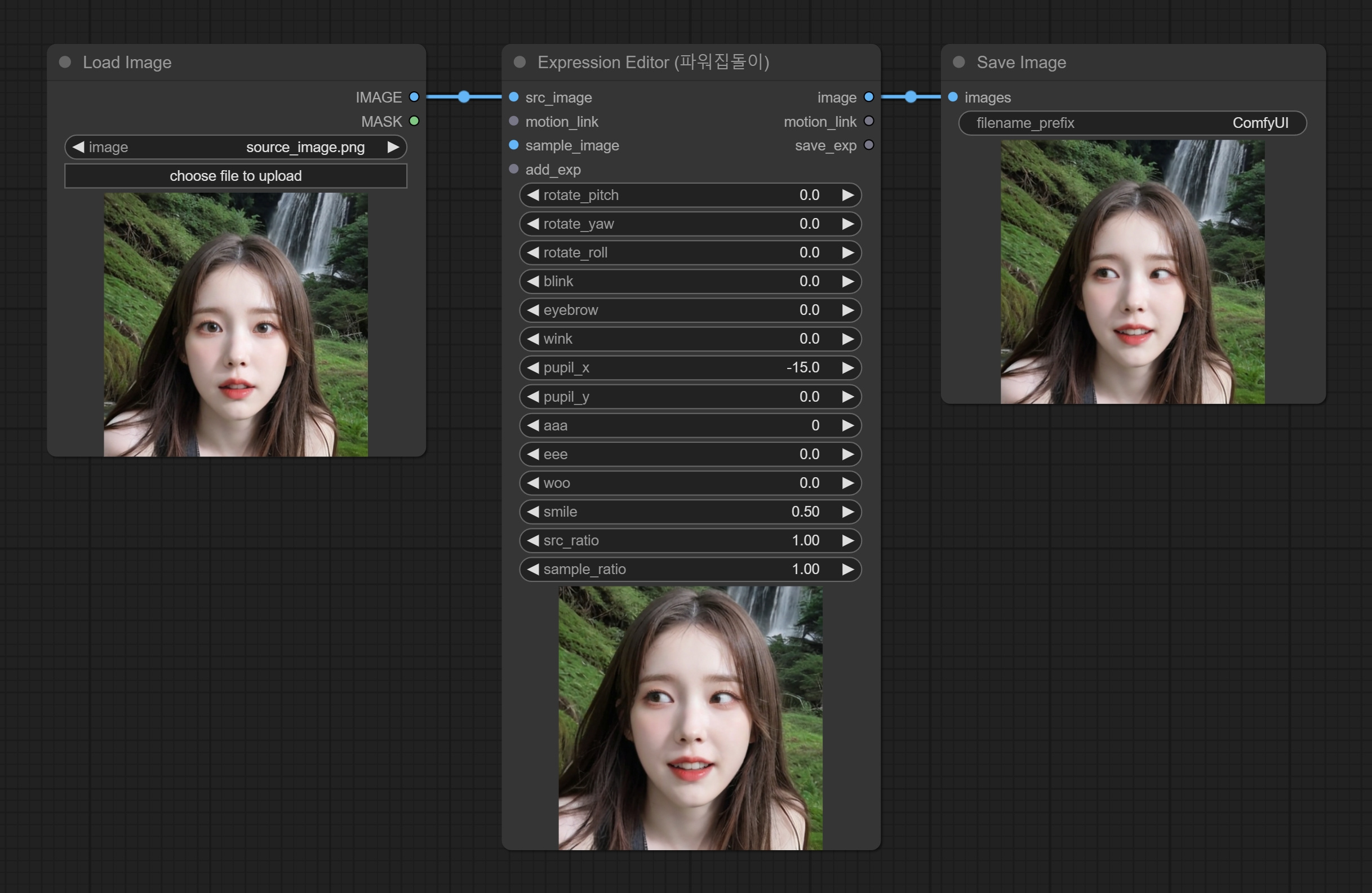Click the IMAGE output dot on Load Image
The height and width of the screenshot is (893, 1372).
pyautogui.click(x=415, y=97)
